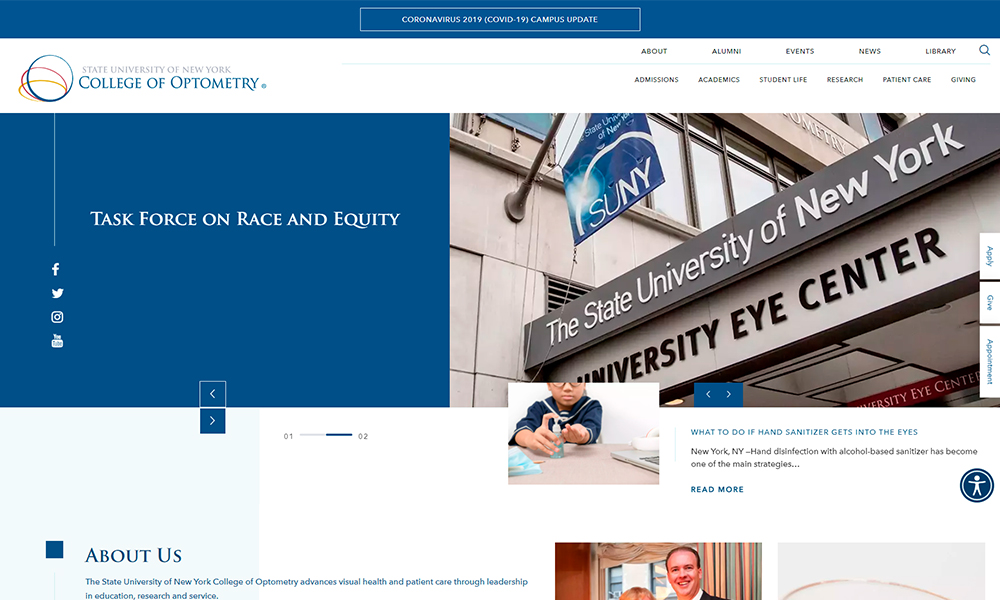Screen dimensions: 1000x600
Task: Show next news item arrow
Action: [730, 395]
